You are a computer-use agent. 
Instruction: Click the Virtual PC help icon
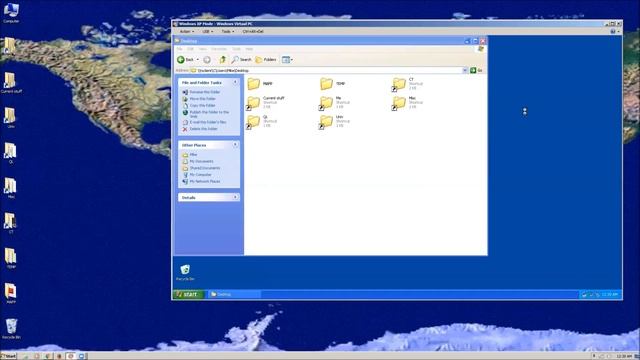pos(613,31)
